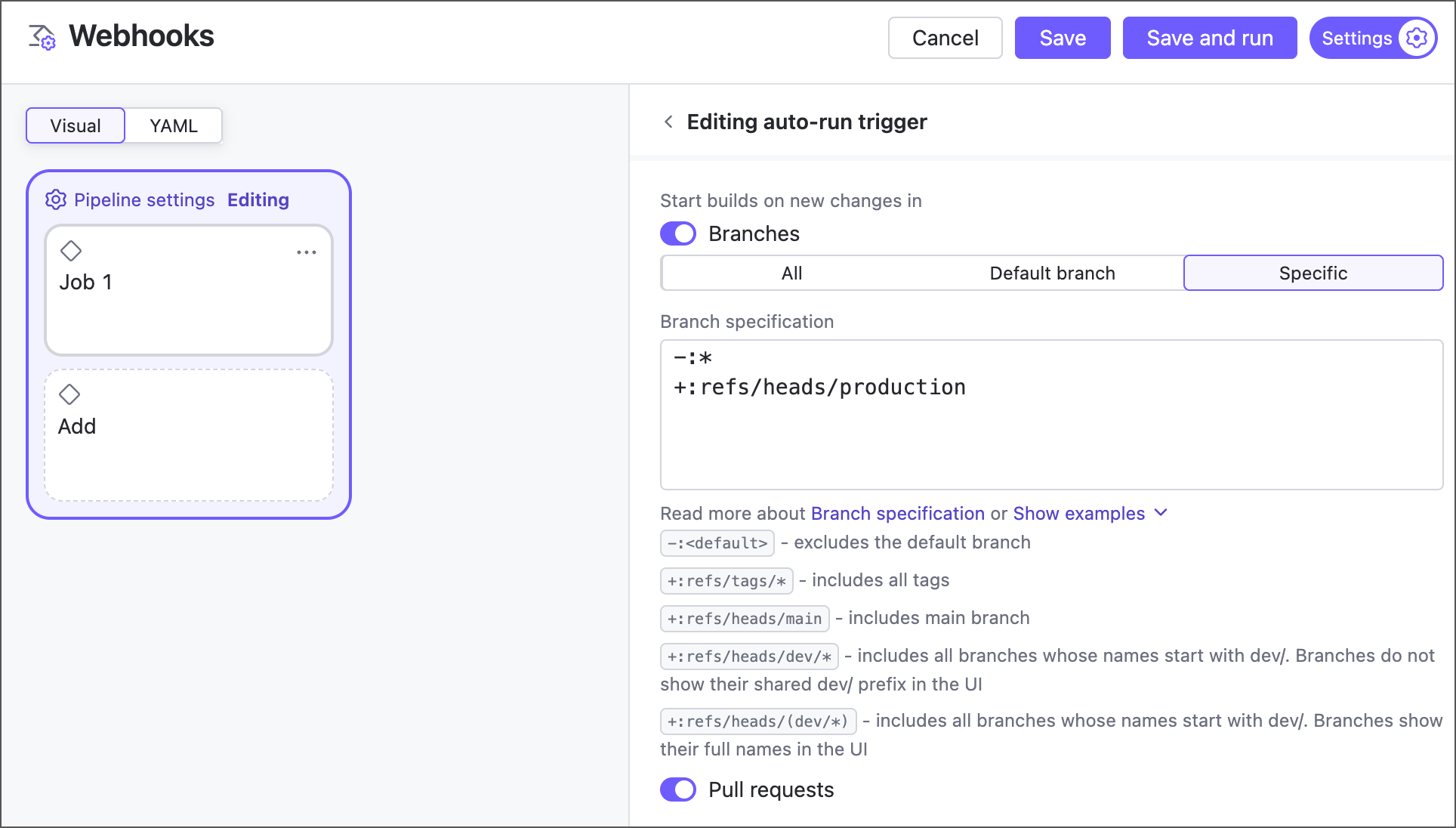1456x828 pixels.
Task: Open the gear icon inside the Settings button
Action: pyautogui.click(x=1417, y=38)
